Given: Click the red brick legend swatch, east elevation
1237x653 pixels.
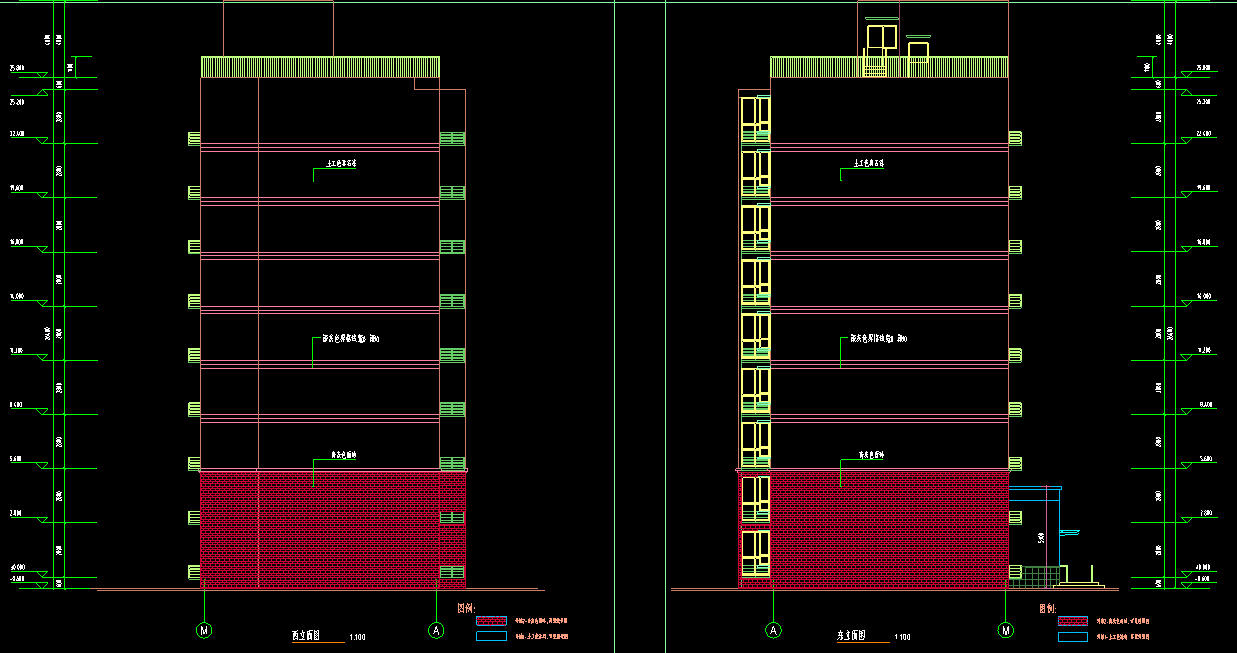Looking at the screenshot, I should 1072,621.
